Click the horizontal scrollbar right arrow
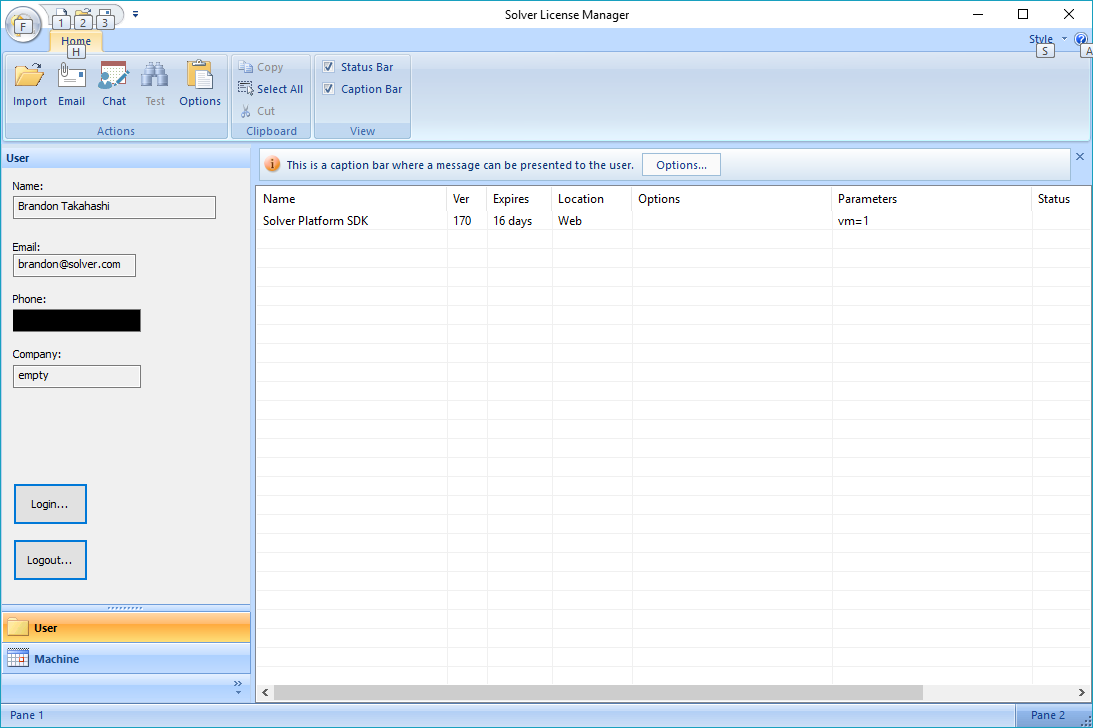Viewport: 1093px width, 728px height. (1082, 692)
